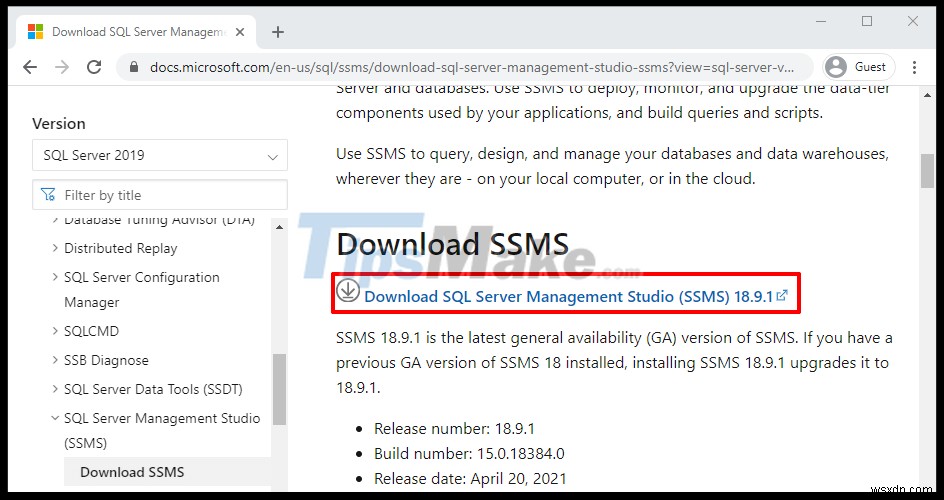Click Release date: April 20, 2021 text
Viewport: 944px width, 500px height.
(x=470, y=479)
